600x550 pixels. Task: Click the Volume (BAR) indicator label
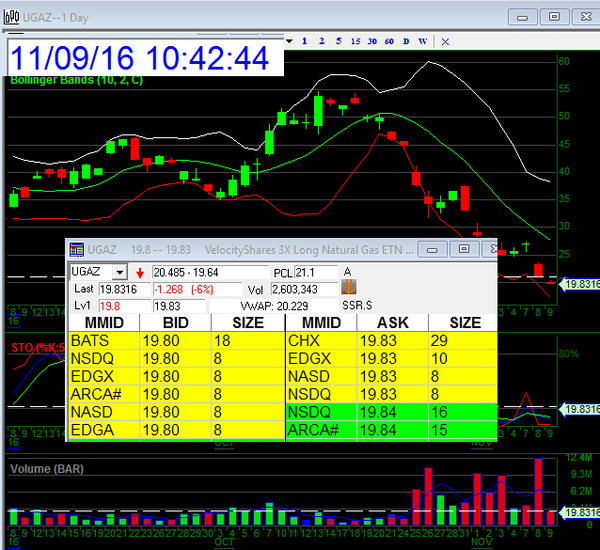(48, 468)
